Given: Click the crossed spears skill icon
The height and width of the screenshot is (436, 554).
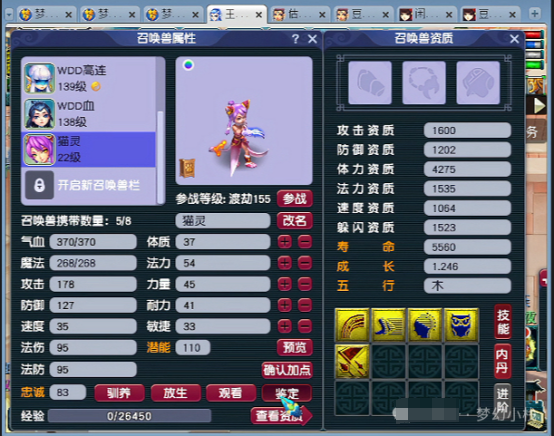Looking at the screenshot, I should 352,361.
